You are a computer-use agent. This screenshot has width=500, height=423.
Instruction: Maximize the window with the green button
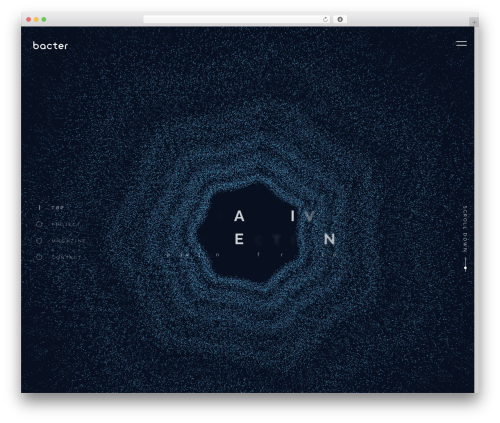click(44, 19)
